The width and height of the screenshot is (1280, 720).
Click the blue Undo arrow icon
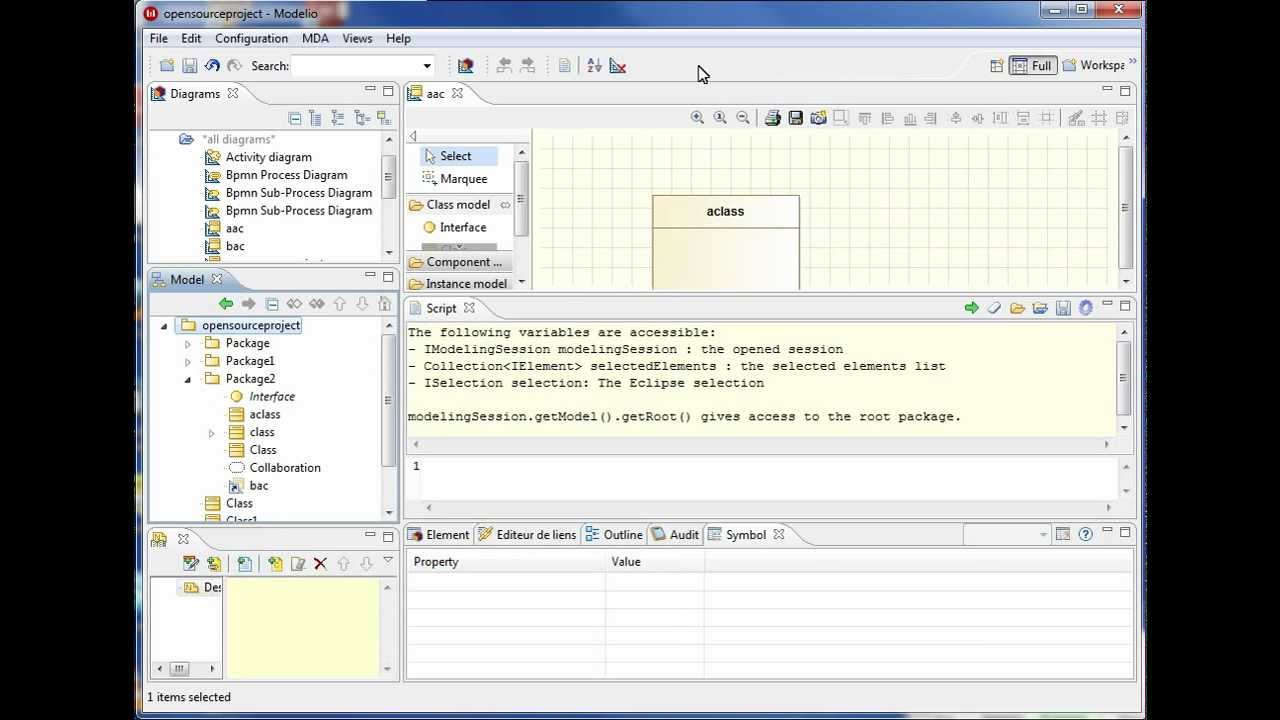pyautogui.click(x=212, y=66)
